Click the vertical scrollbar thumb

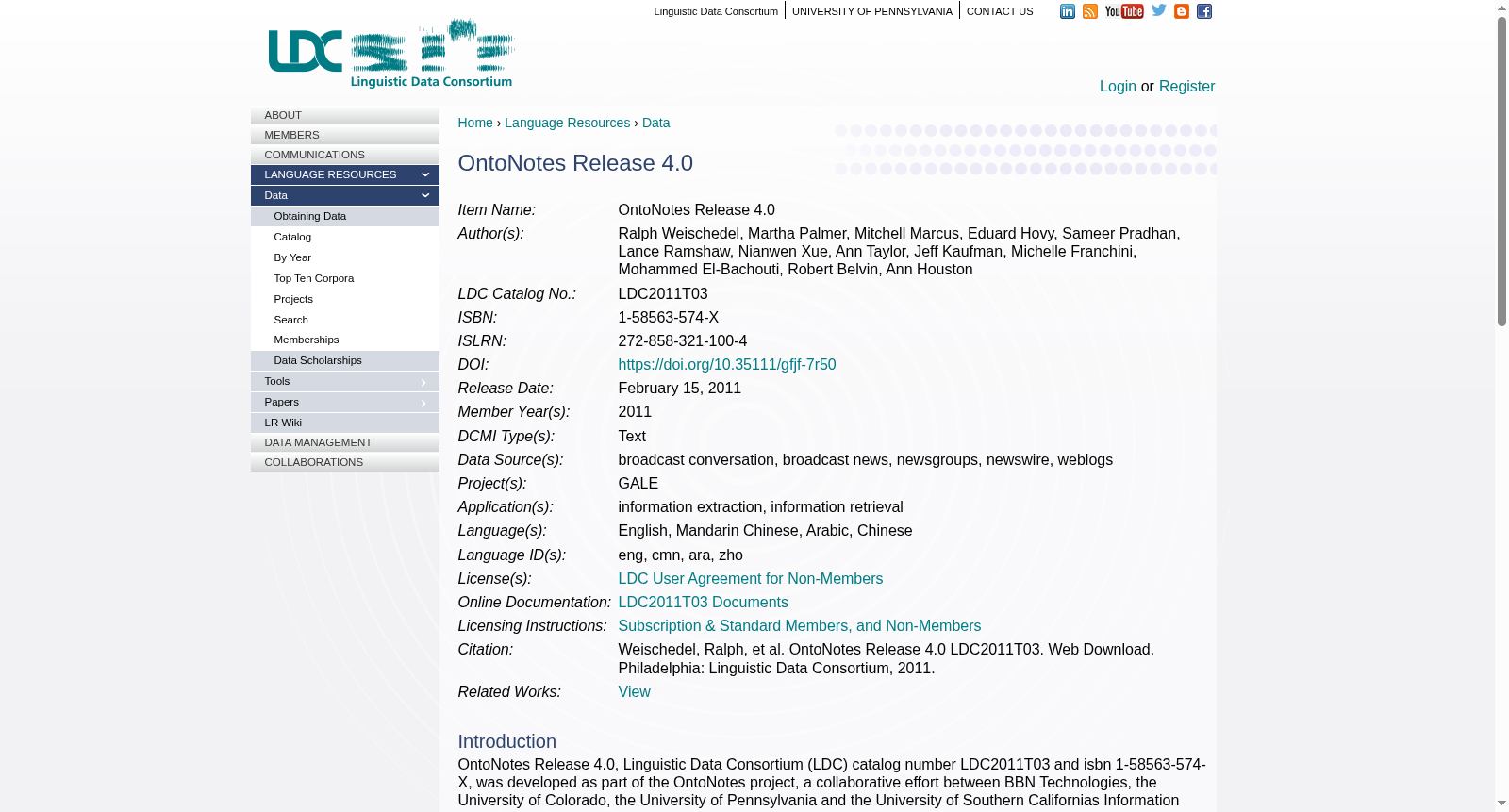(x=1501, y=172)
